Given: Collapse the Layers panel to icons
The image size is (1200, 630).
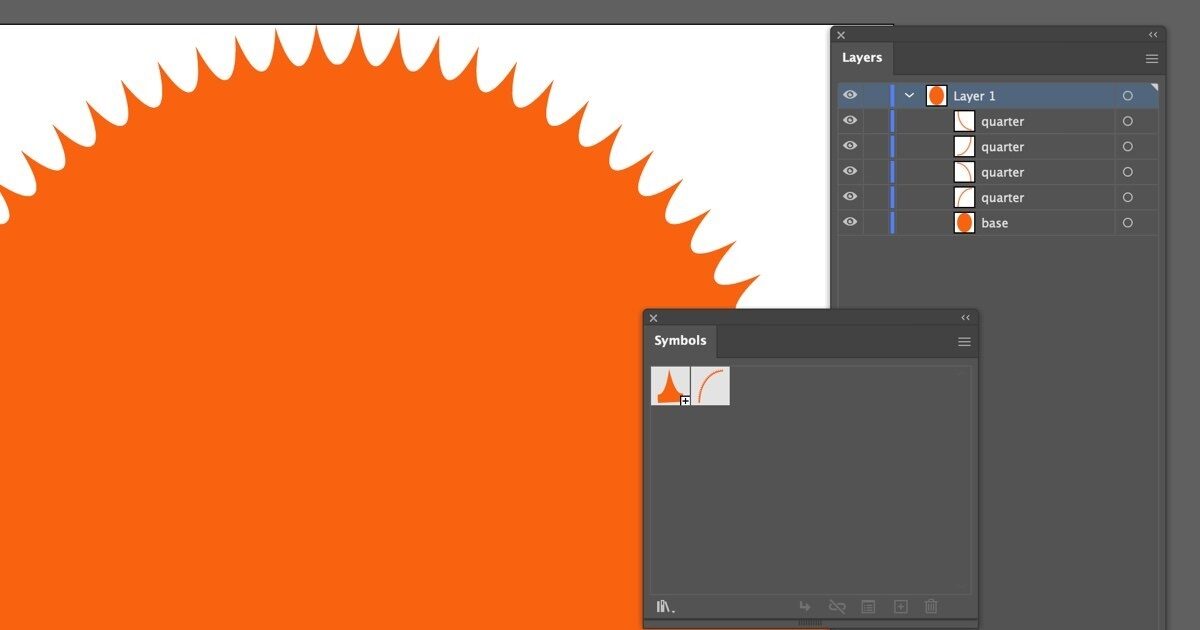Looking at the screenshot, I should (x=1152, y=34).
